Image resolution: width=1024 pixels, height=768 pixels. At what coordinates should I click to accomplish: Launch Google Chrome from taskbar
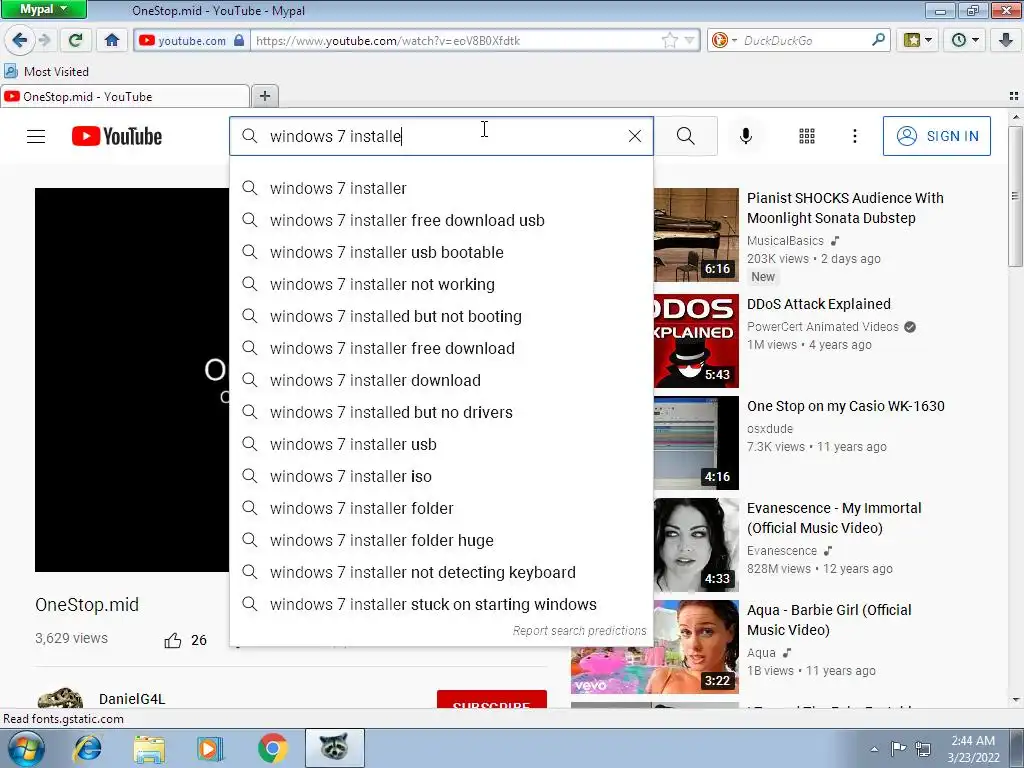click(272, 748)
